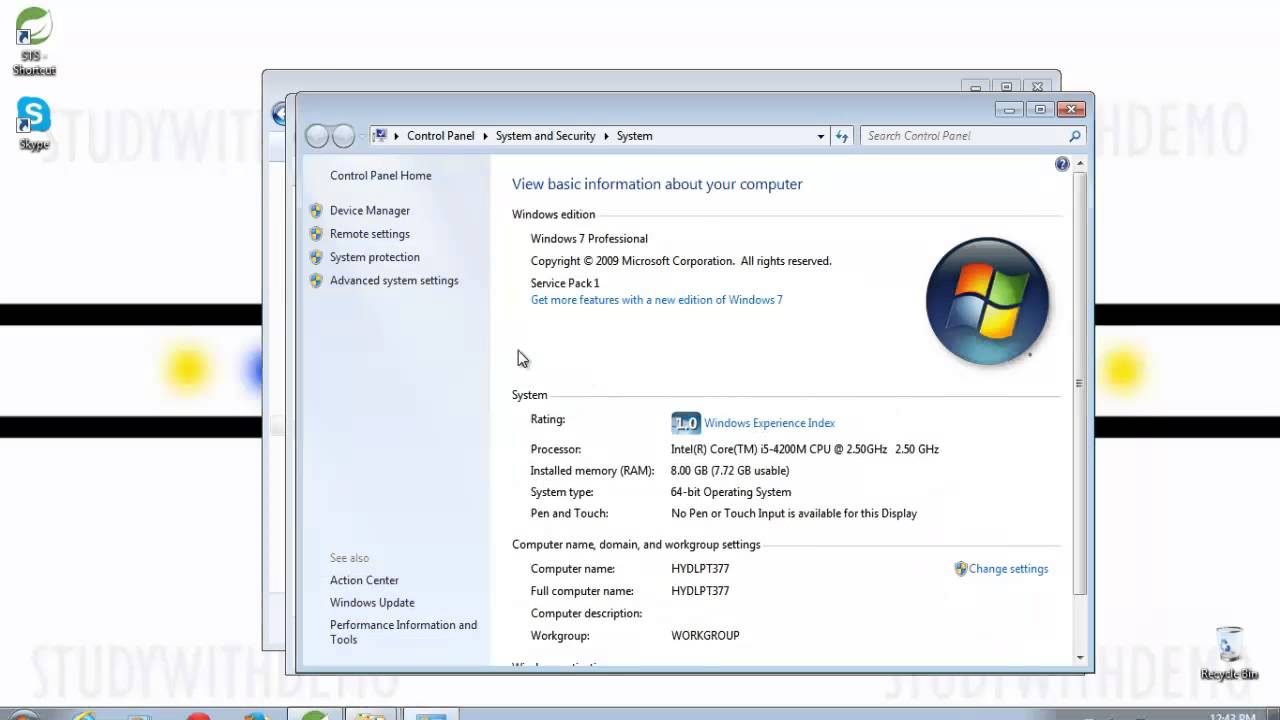Open Help via the blue question mark
The width and height of the screenshot is (1280, 720).
1062,164
